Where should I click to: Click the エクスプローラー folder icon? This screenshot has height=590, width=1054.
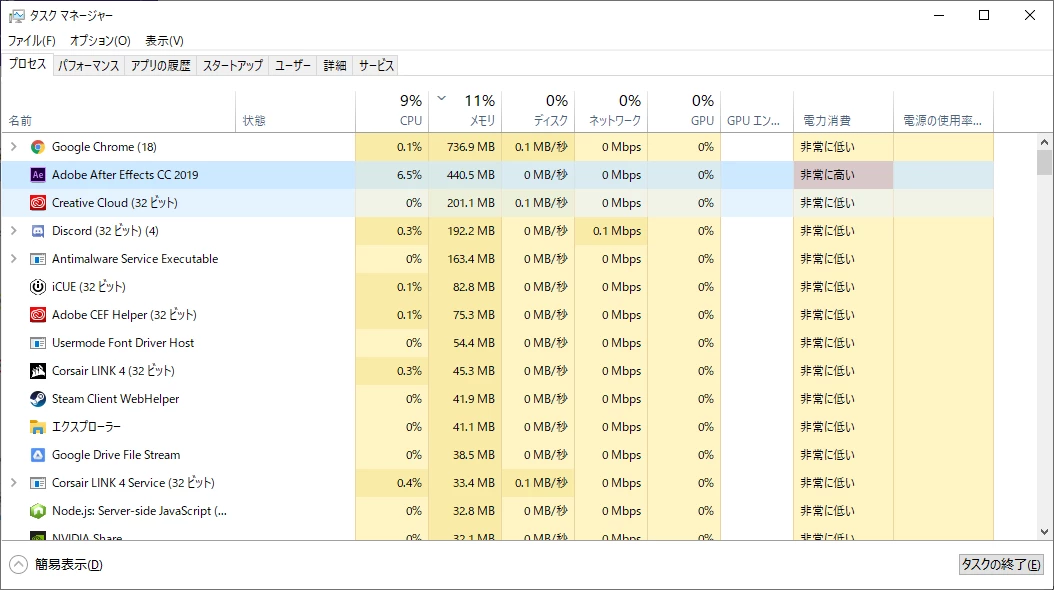click(38, 427)
